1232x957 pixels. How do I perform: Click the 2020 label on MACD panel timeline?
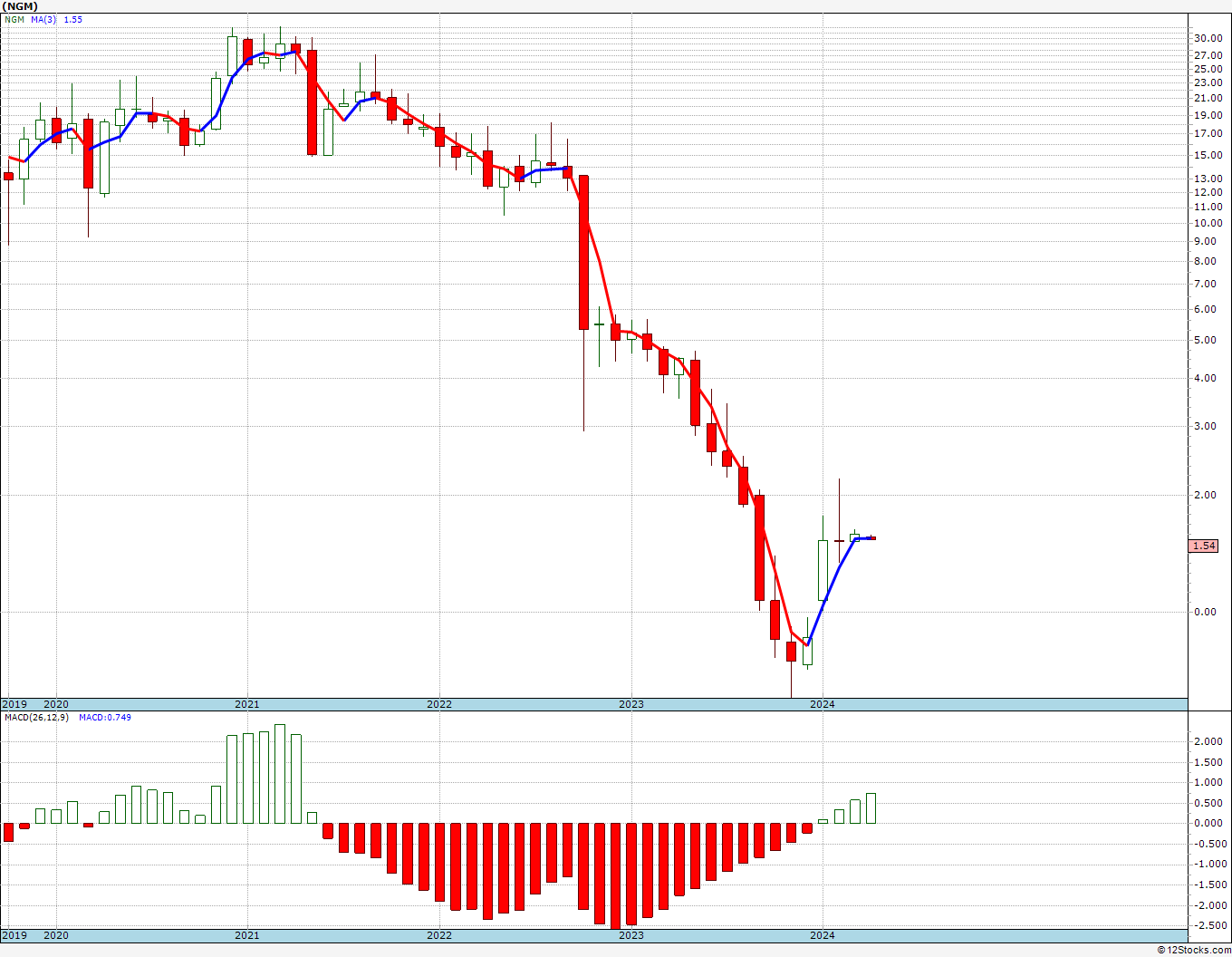(x=56, y=935)
